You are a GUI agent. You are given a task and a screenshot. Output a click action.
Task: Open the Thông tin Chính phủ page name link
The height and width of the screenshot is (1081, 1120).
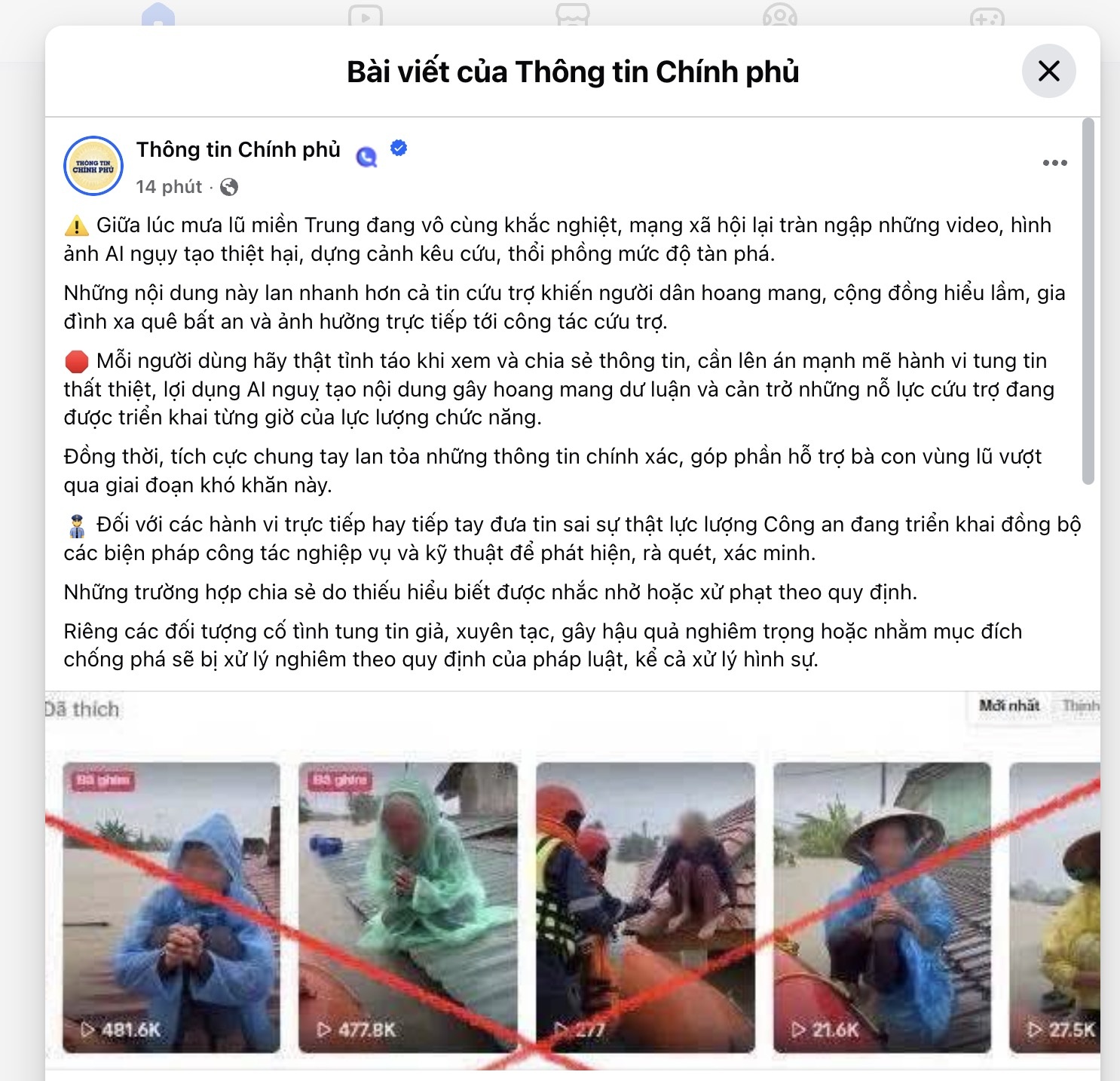[x=238, y=149]
